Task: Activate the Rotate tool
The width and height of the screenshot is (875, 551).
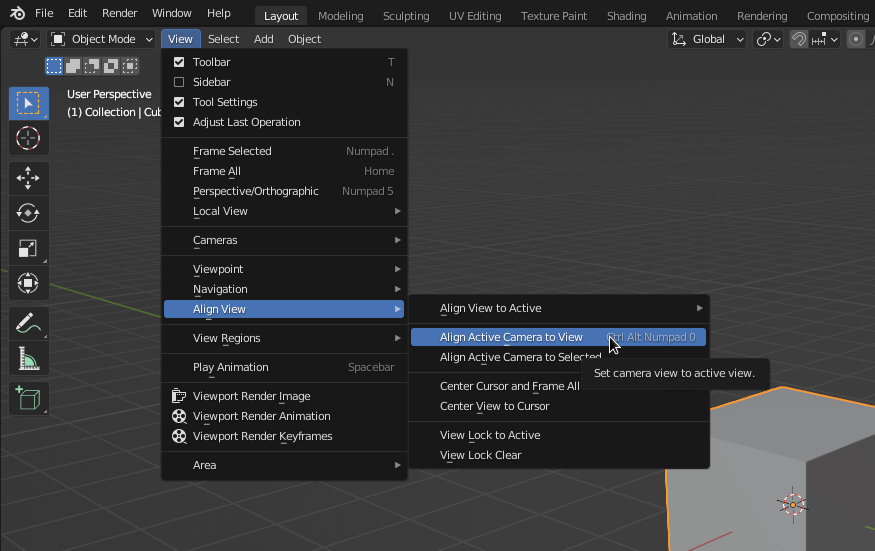Action: pyautogui.click(x=28, y=213)
